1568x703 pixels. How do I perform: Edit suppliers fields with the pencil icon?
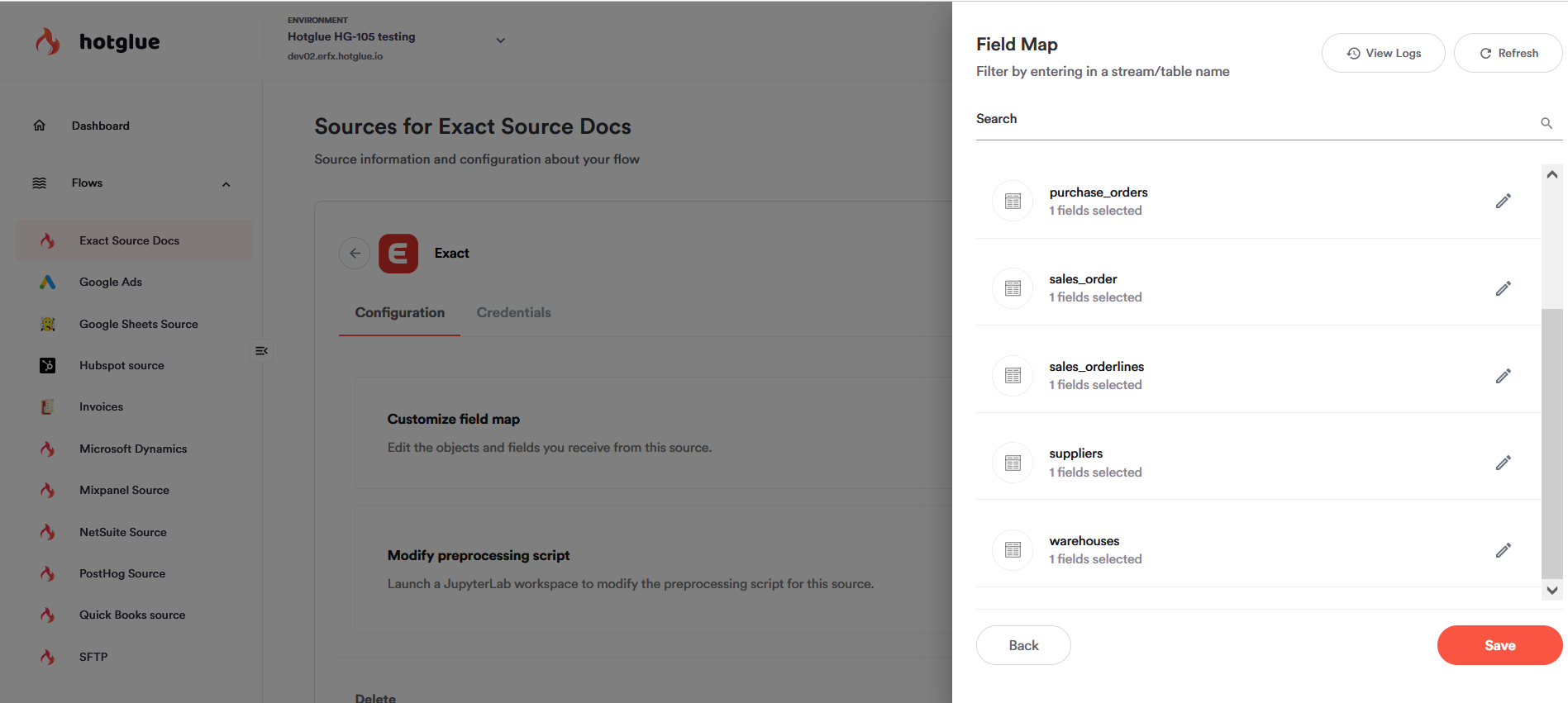(1503, 463)
